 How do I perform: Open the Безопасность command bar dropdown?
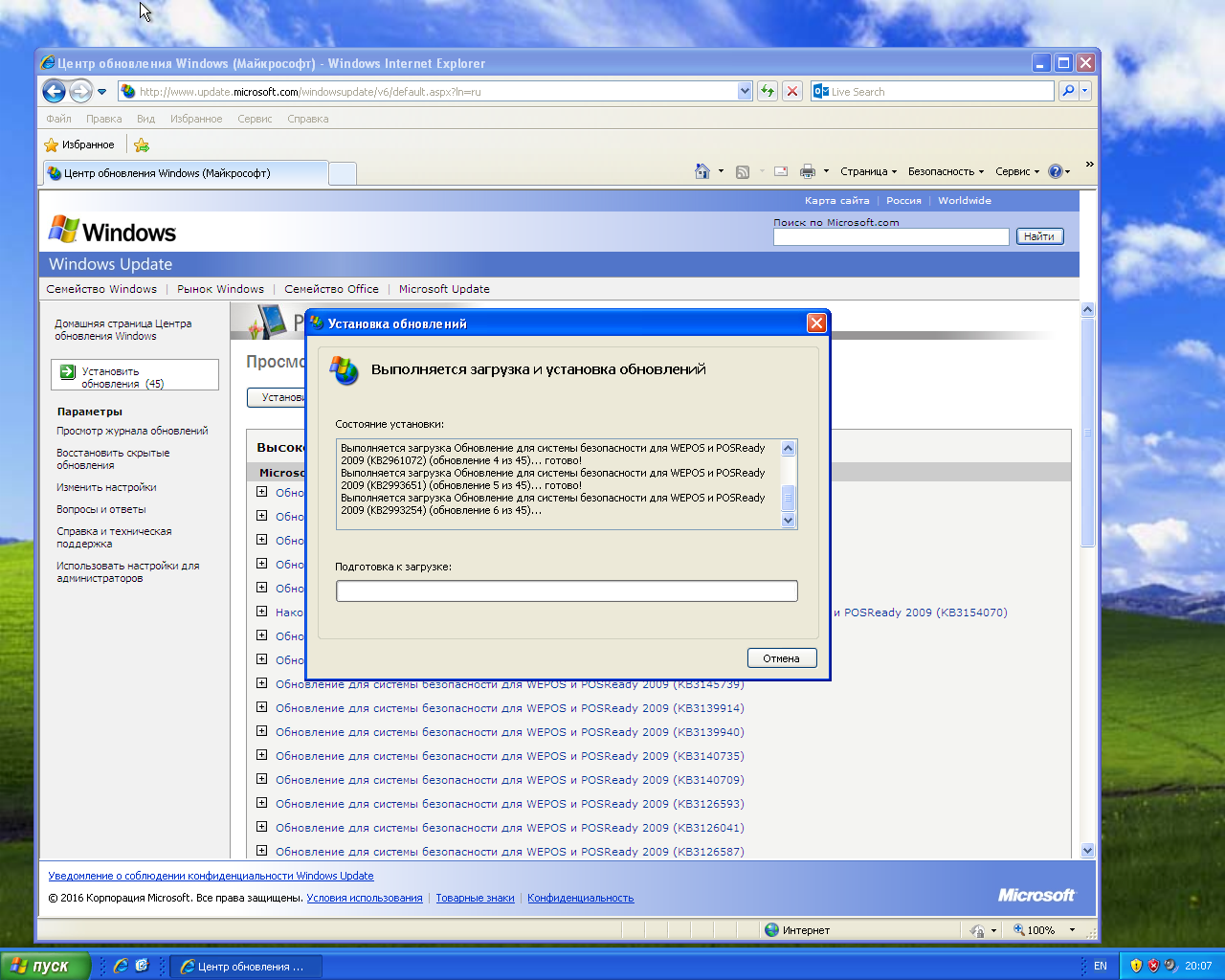coord(946,171)
